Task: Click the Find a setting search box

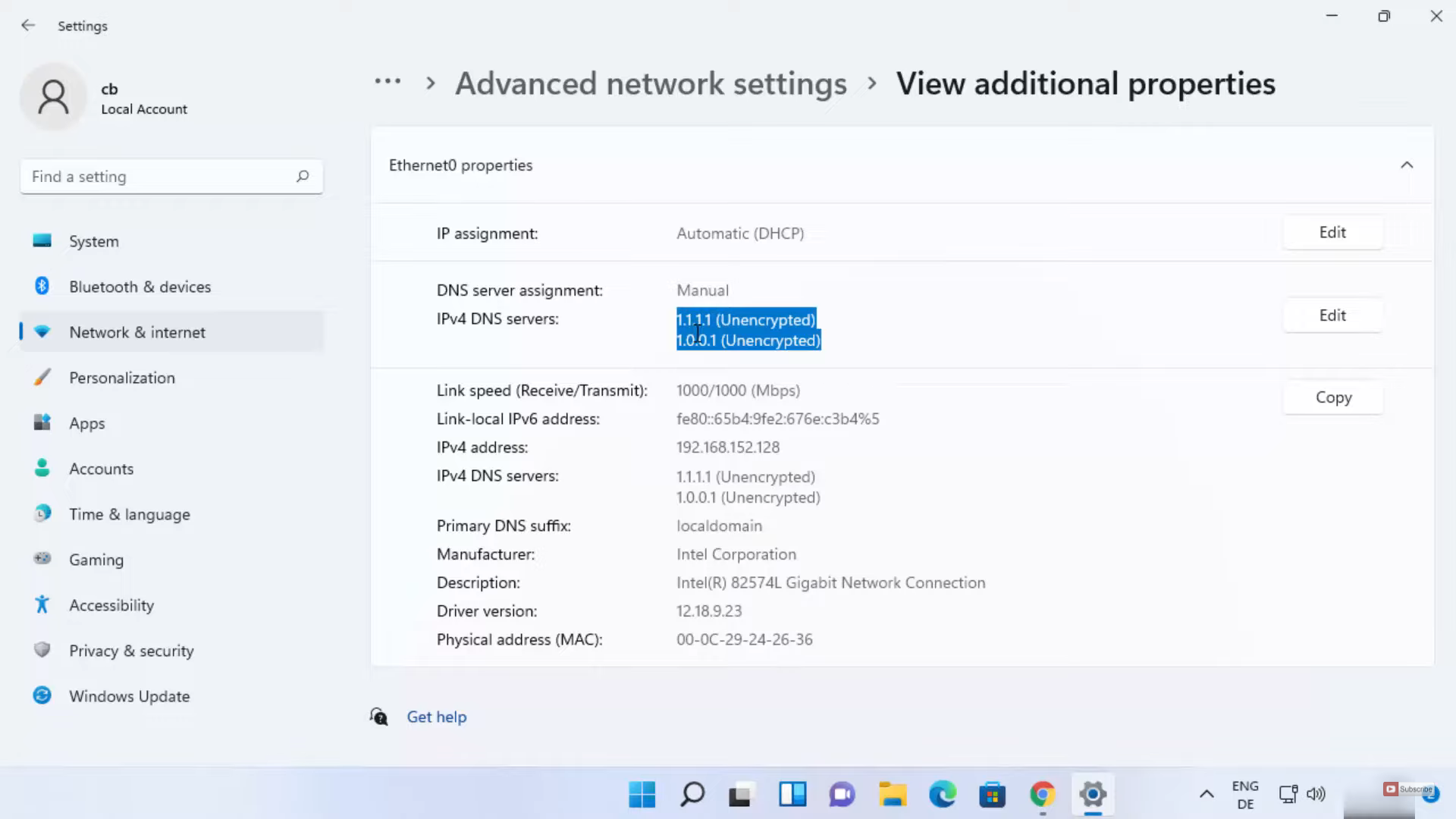Action: coord(159,177)
